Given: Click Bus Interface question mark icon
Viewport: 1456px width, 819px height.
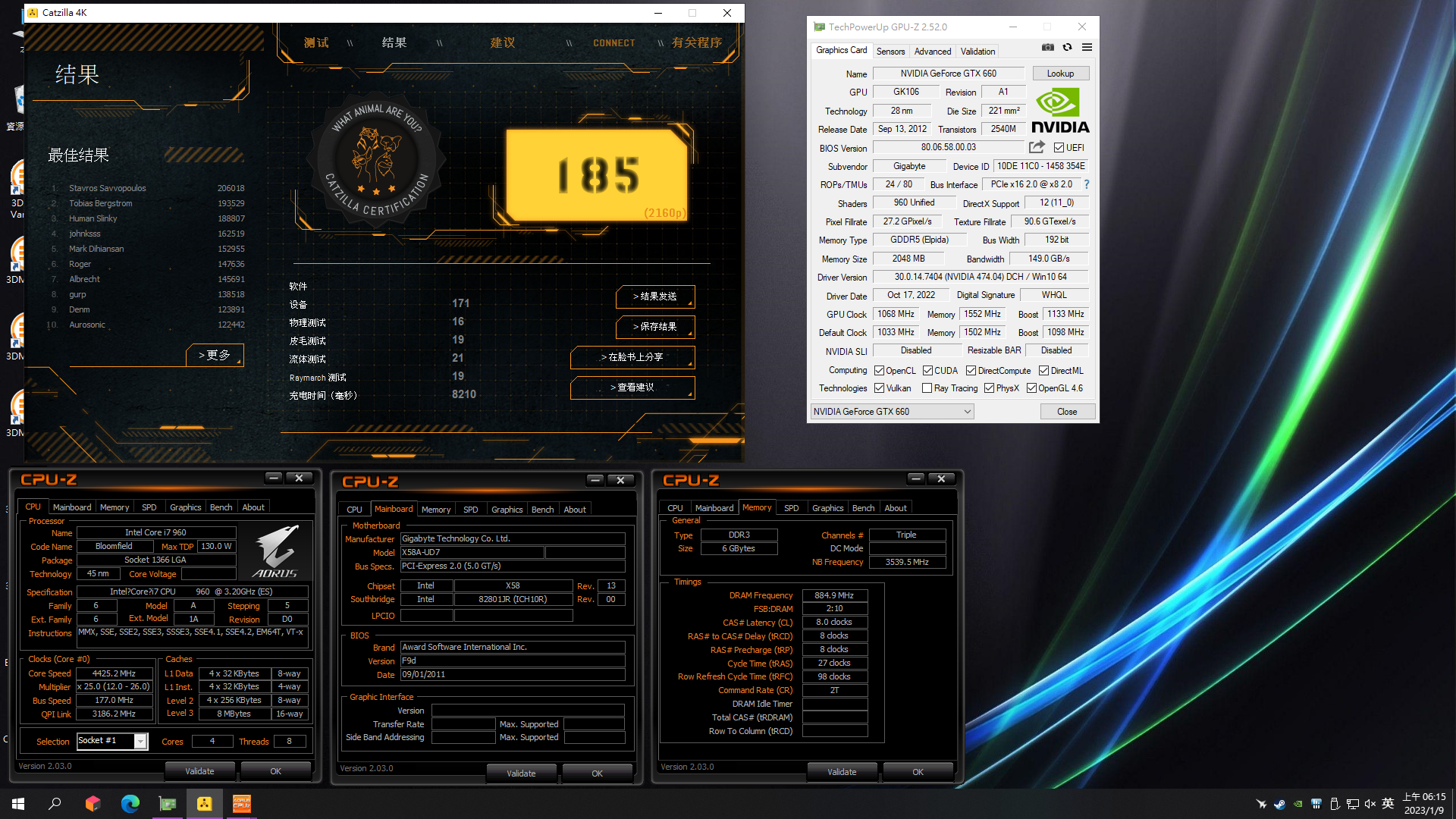Looking at the screenshot, I should tap(1087, 184).
